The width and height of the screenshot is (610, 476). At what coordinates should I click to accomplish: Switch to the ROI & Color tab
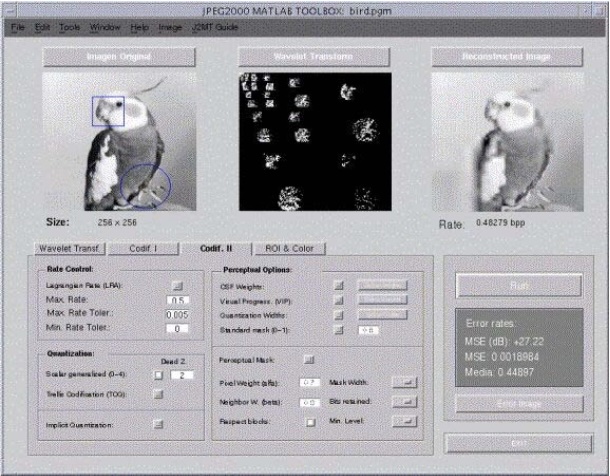[x=289, y=248]
